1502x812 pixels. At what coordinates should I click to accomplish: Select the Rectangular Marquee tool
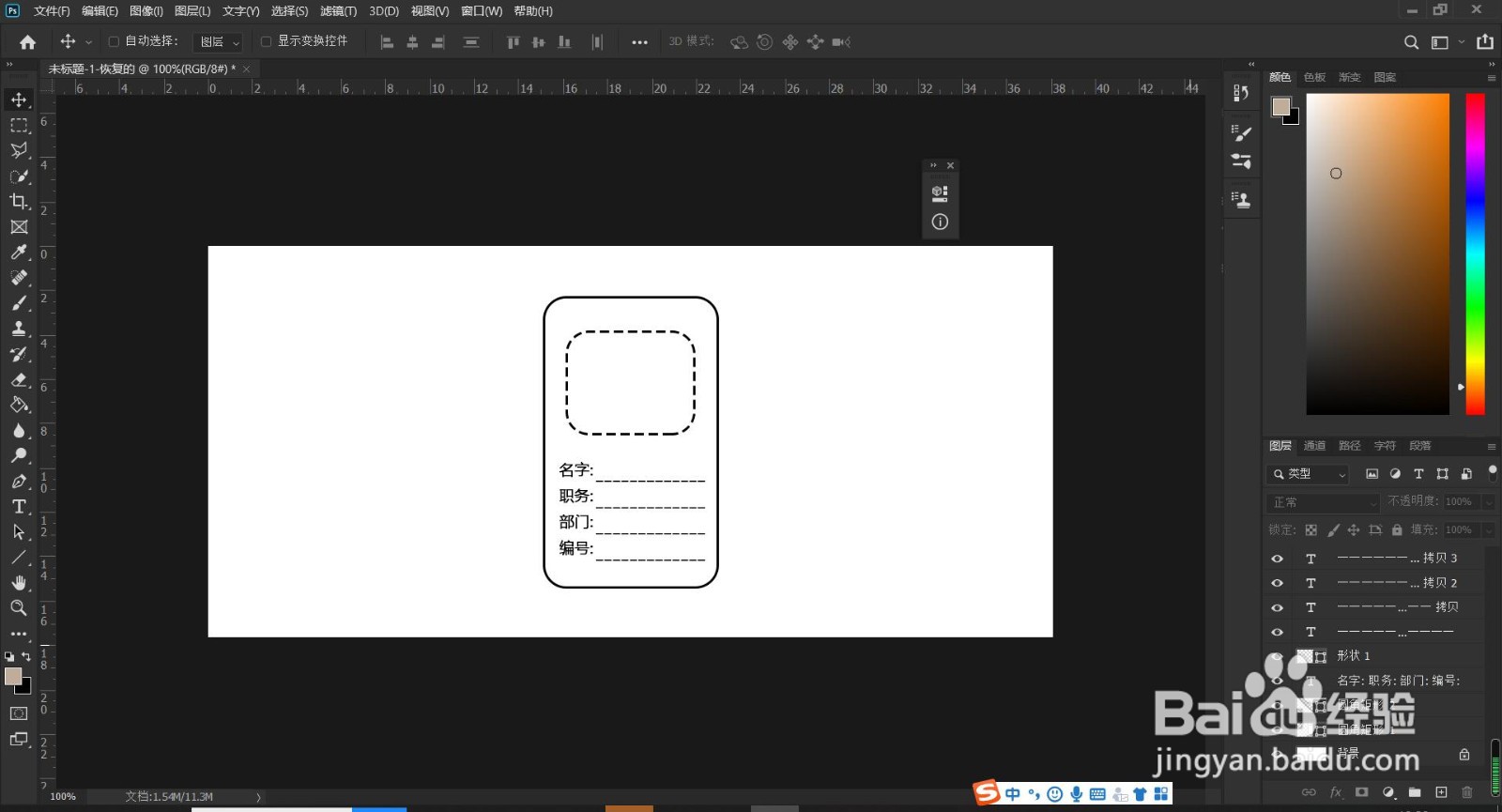[19, 125]
